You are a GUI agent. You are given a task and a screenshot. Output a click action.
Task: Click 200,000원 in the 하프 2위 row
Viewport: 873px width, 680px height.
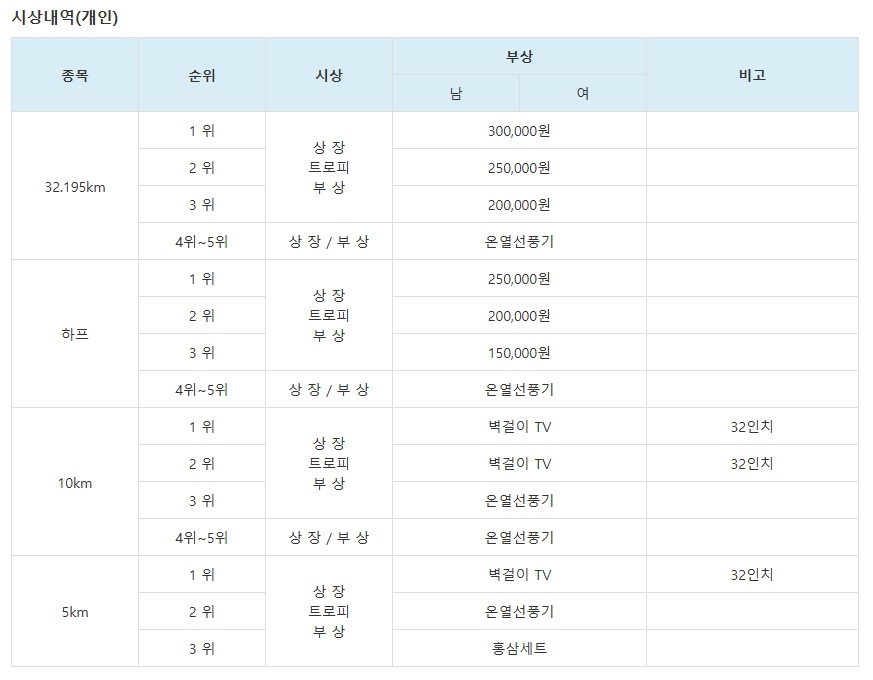pyautogui.click(x=519, y=316)
